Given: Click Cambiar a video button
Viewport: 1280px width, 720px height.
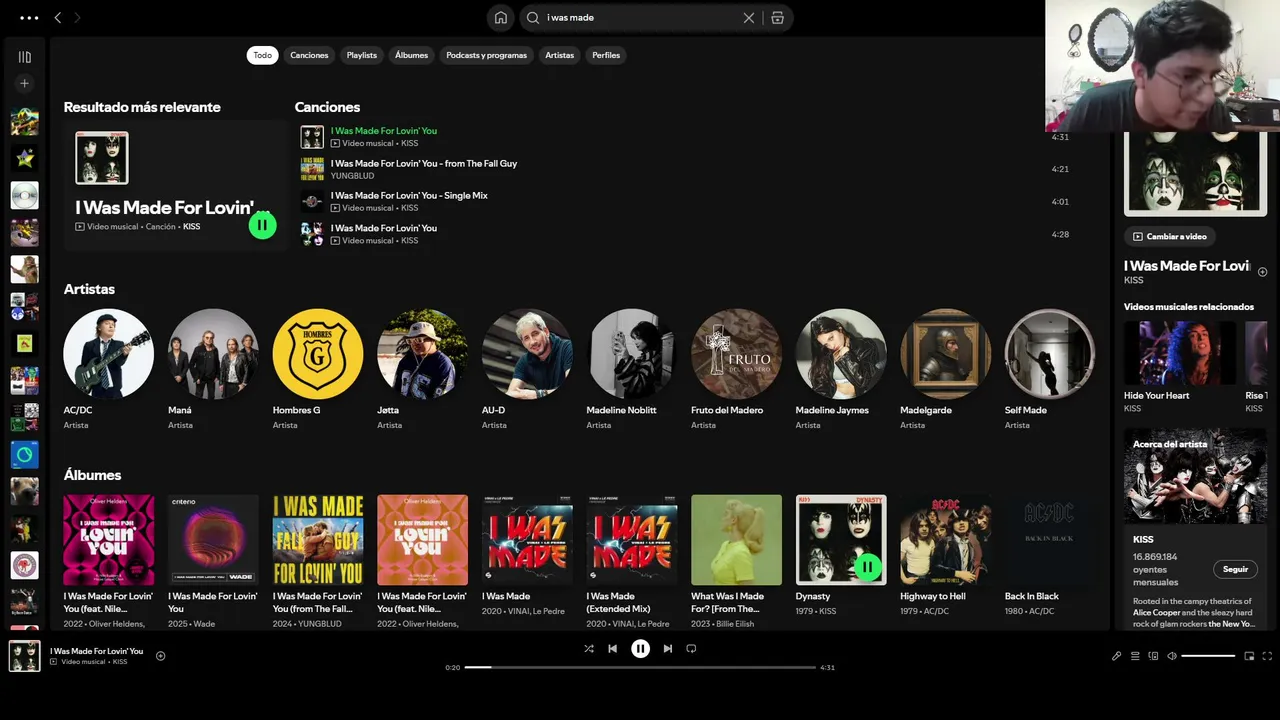Looking at the screenshot, I should coord(1169,237).
